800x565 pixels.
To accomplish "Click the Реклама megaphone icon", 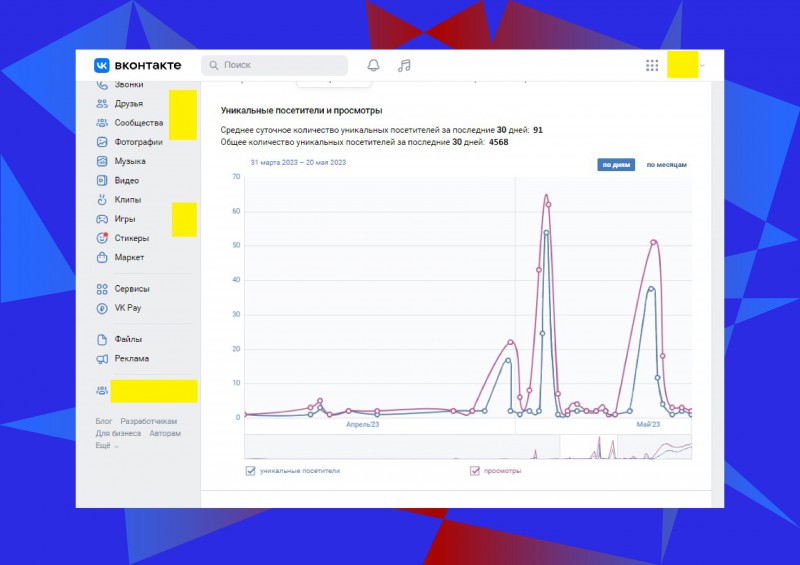I will 102,359.
